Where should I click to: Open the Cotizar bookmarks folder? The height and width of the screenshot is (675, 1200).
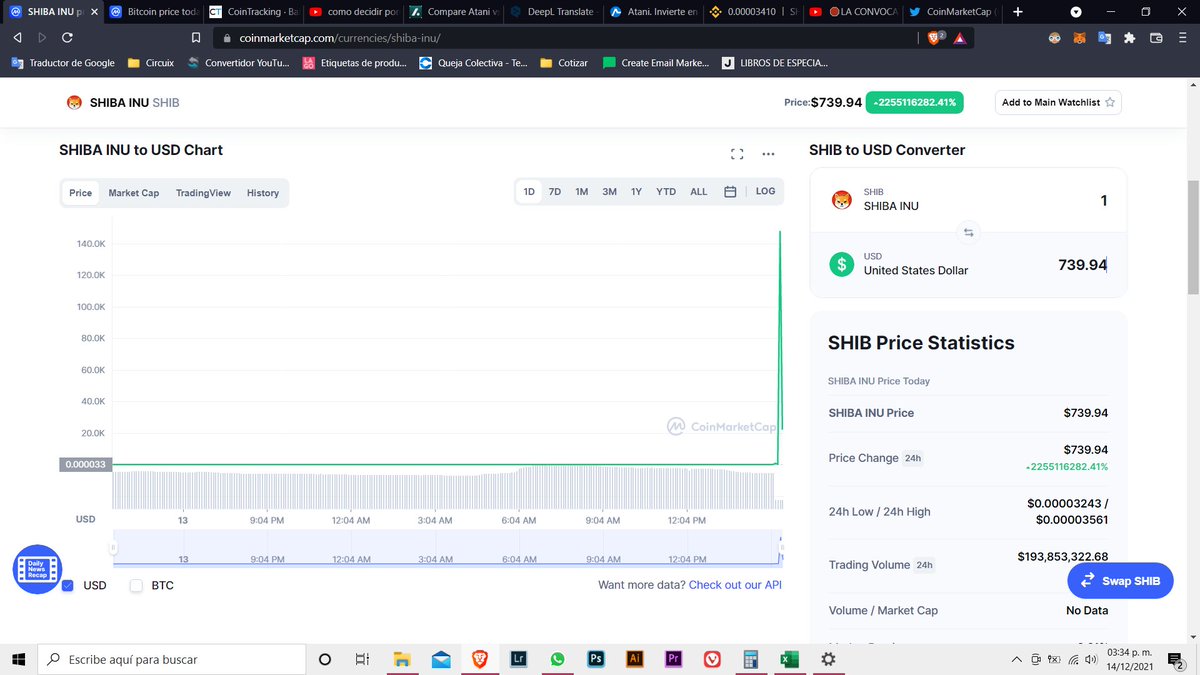(564, 62)
